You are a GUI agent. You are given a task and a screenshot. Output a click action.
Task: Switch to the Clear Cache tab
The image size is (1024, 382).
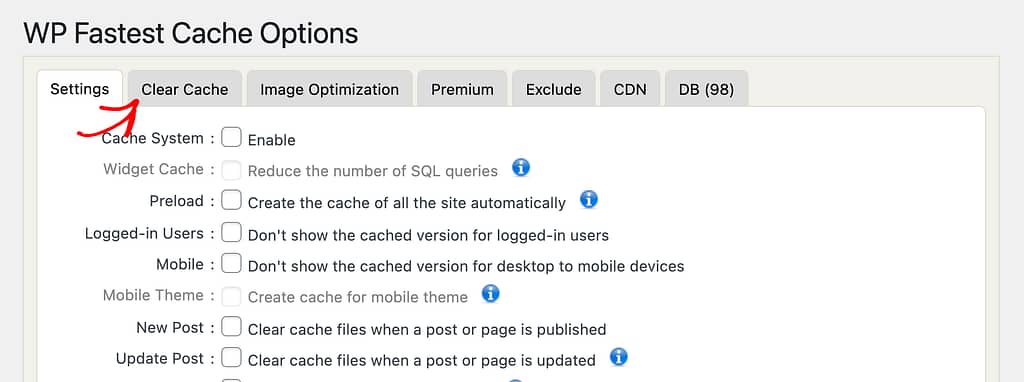coord(185,89)
